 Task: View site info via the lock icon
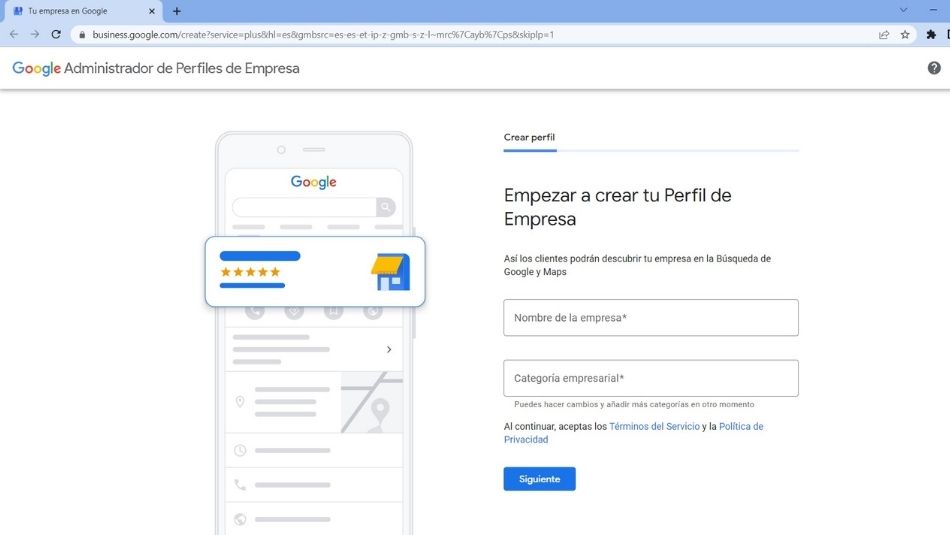pos(81,34)
